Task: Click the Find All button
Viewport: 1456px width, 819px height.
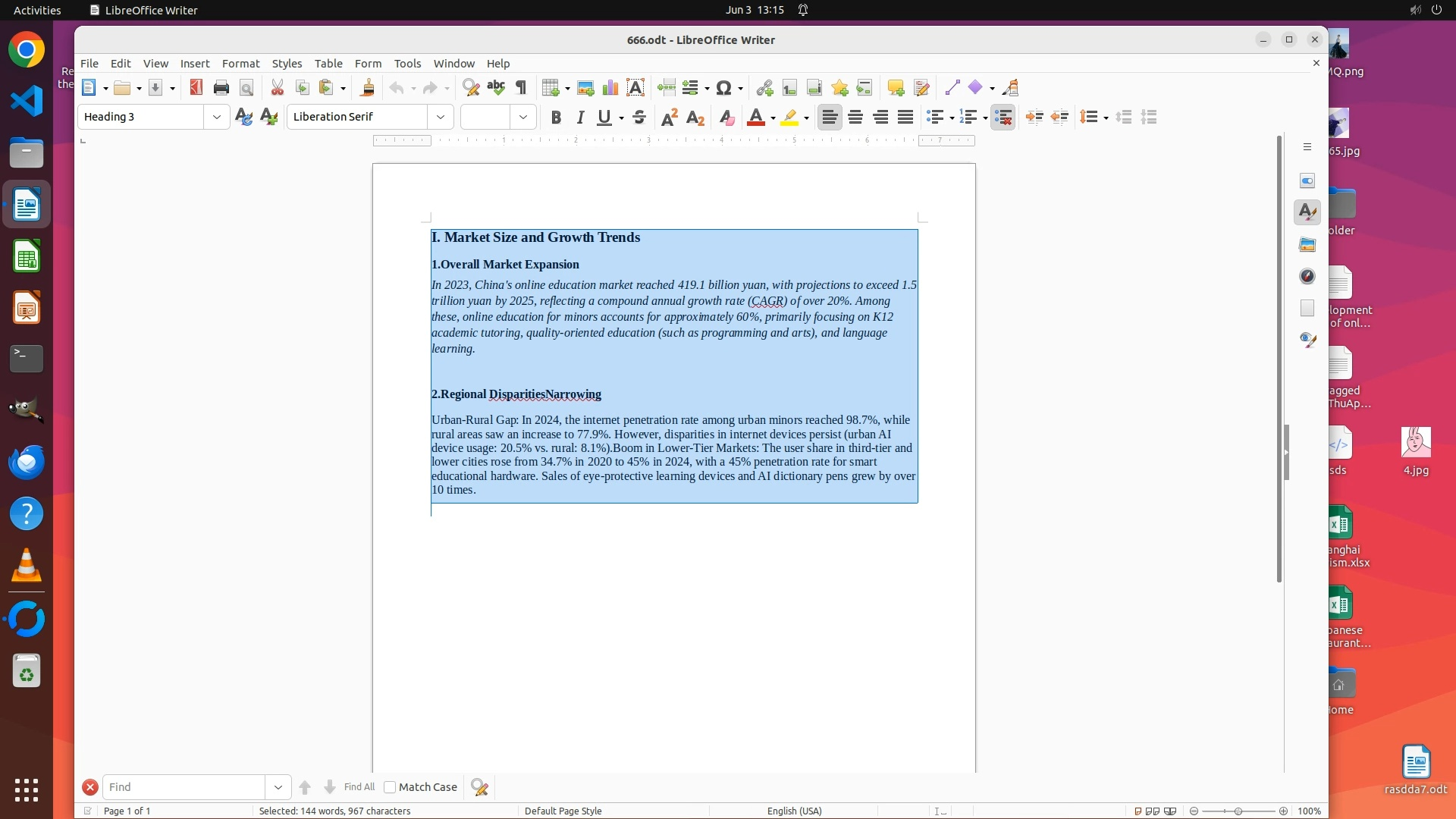Action: click(359, 787)
